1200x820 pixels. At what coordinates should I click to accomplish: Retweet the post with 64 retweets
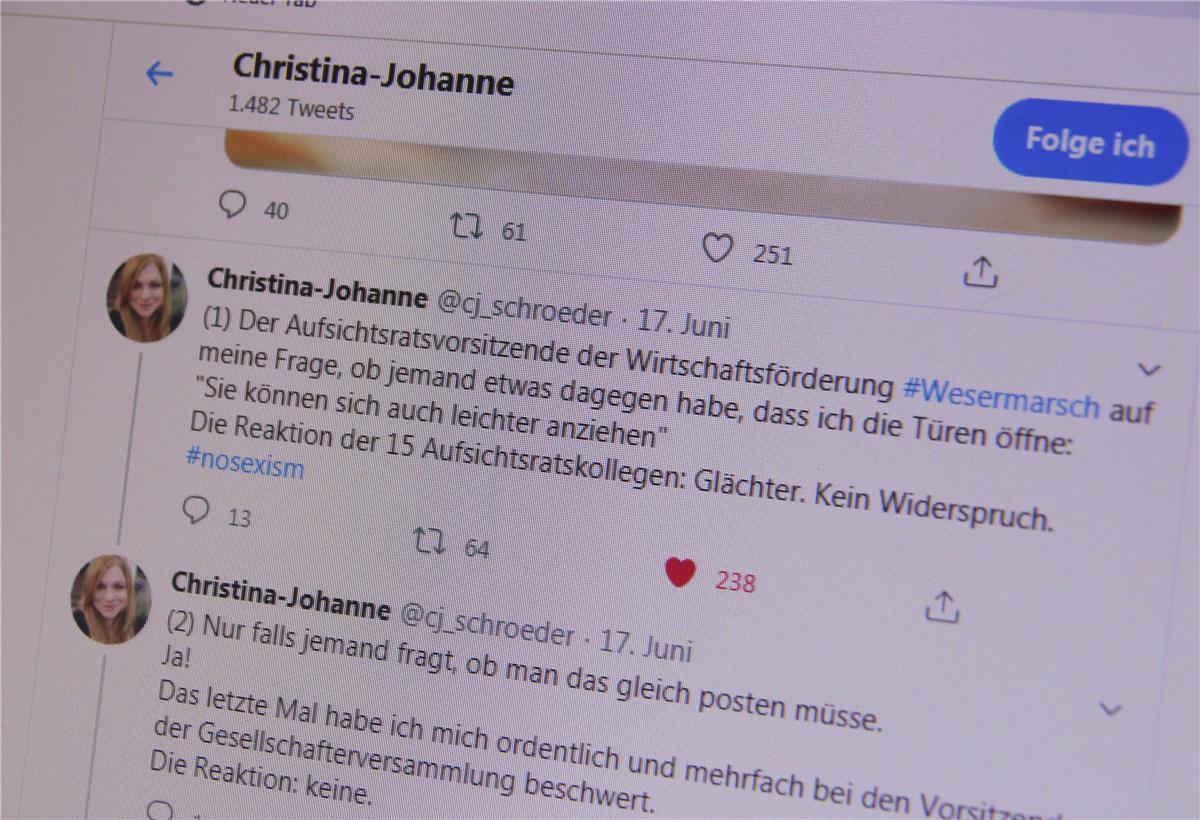pos(431,541)
